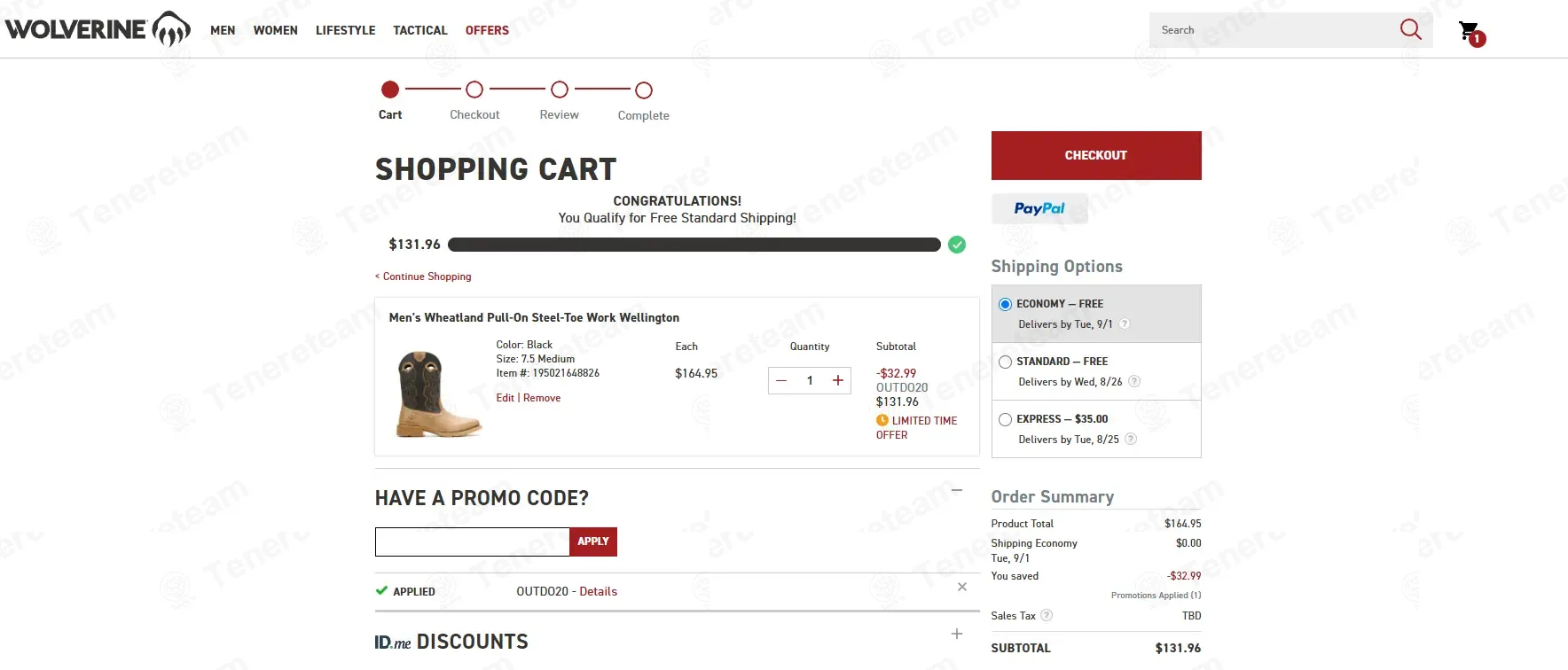
Task: Click the Cart progress step
Action: [390, 100]
